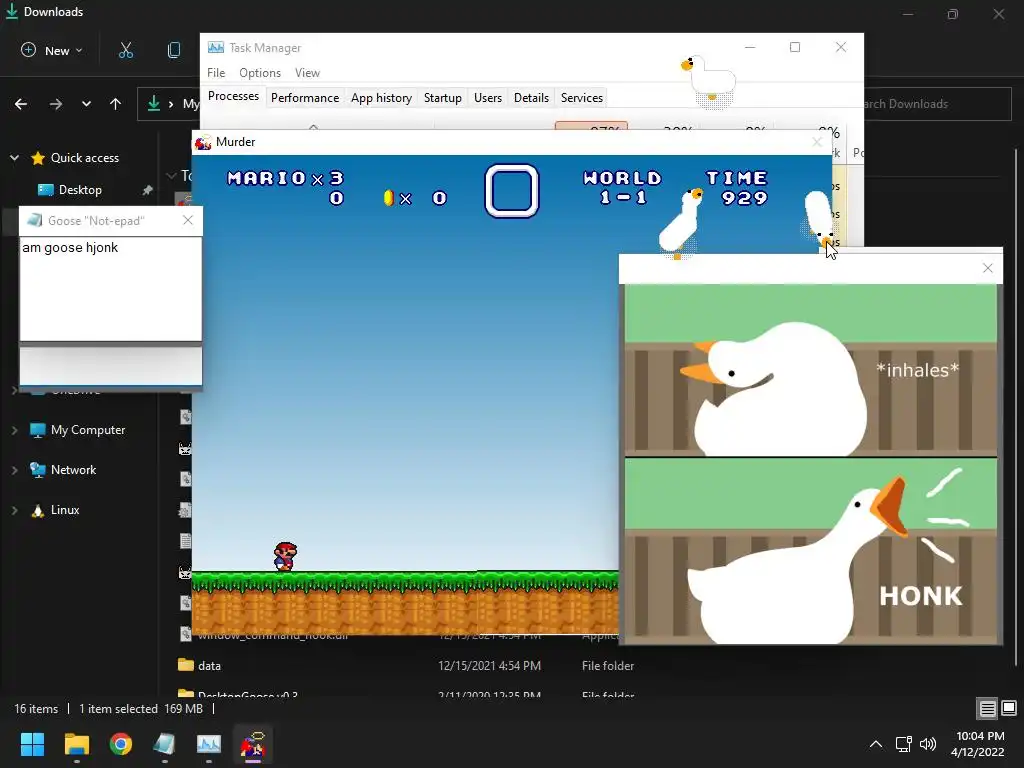Click inside the Search Downloads box
The image size is (1024, 768).
(x=937, y=104)
